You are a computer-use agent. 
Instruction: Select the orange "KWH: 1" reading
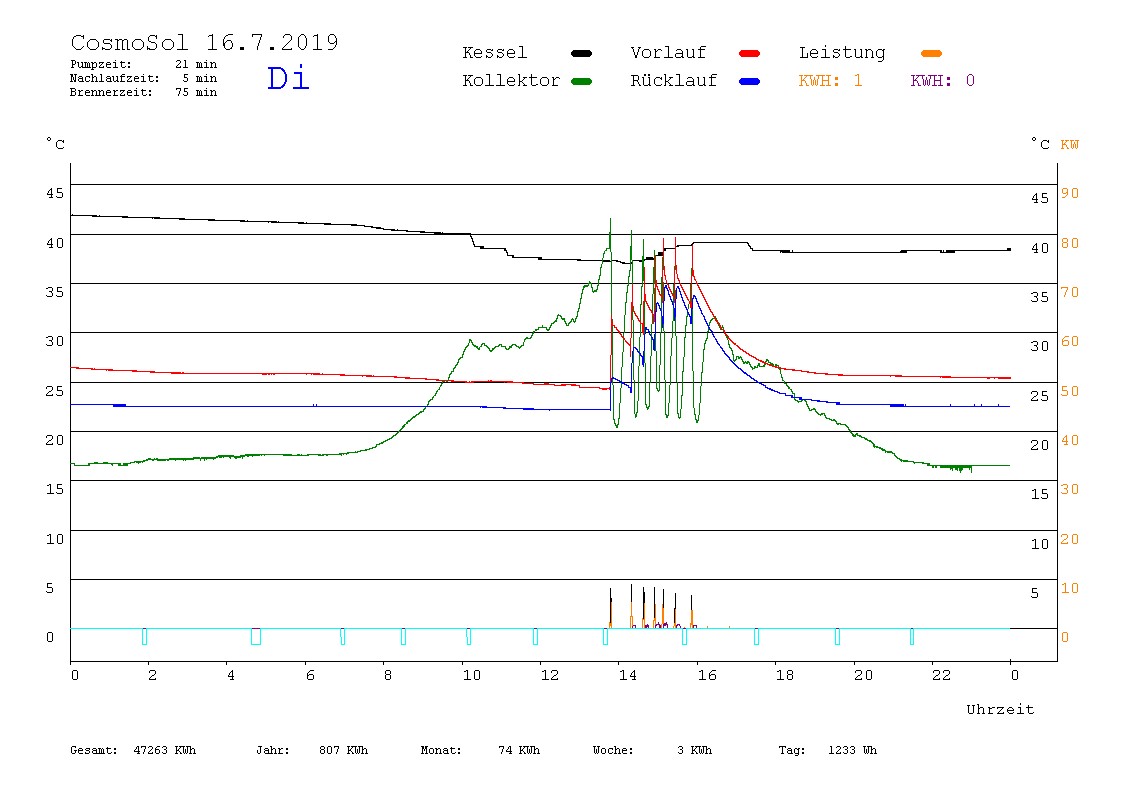click(831, 81)
